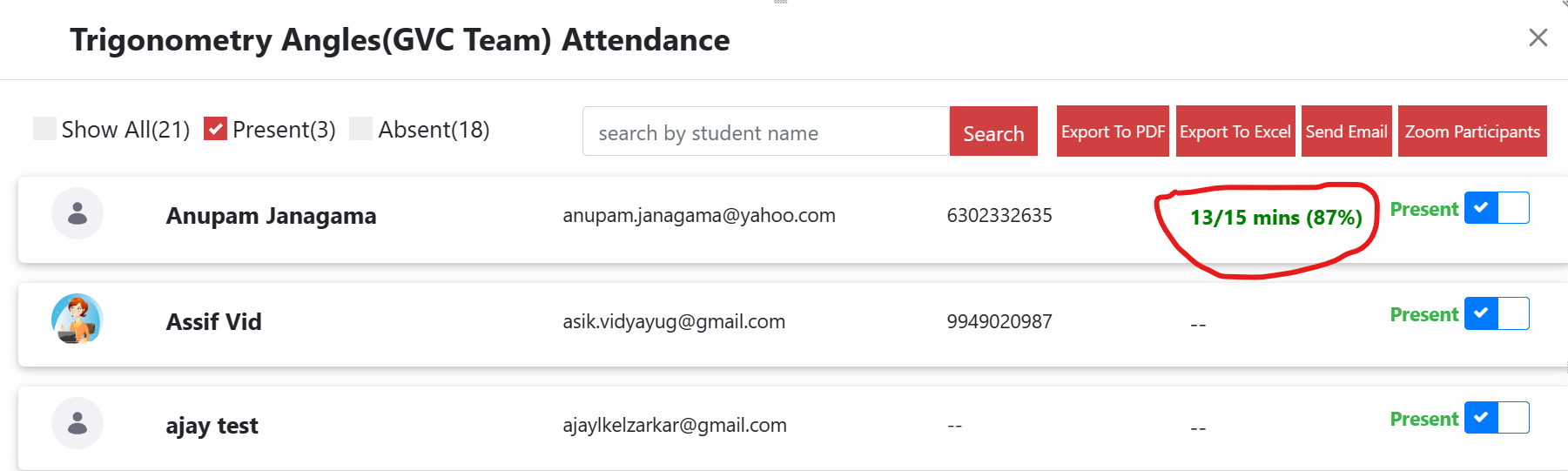
Task: Click the asik.vidyayug@gmail.com email
Action: (x=674, y=322)
